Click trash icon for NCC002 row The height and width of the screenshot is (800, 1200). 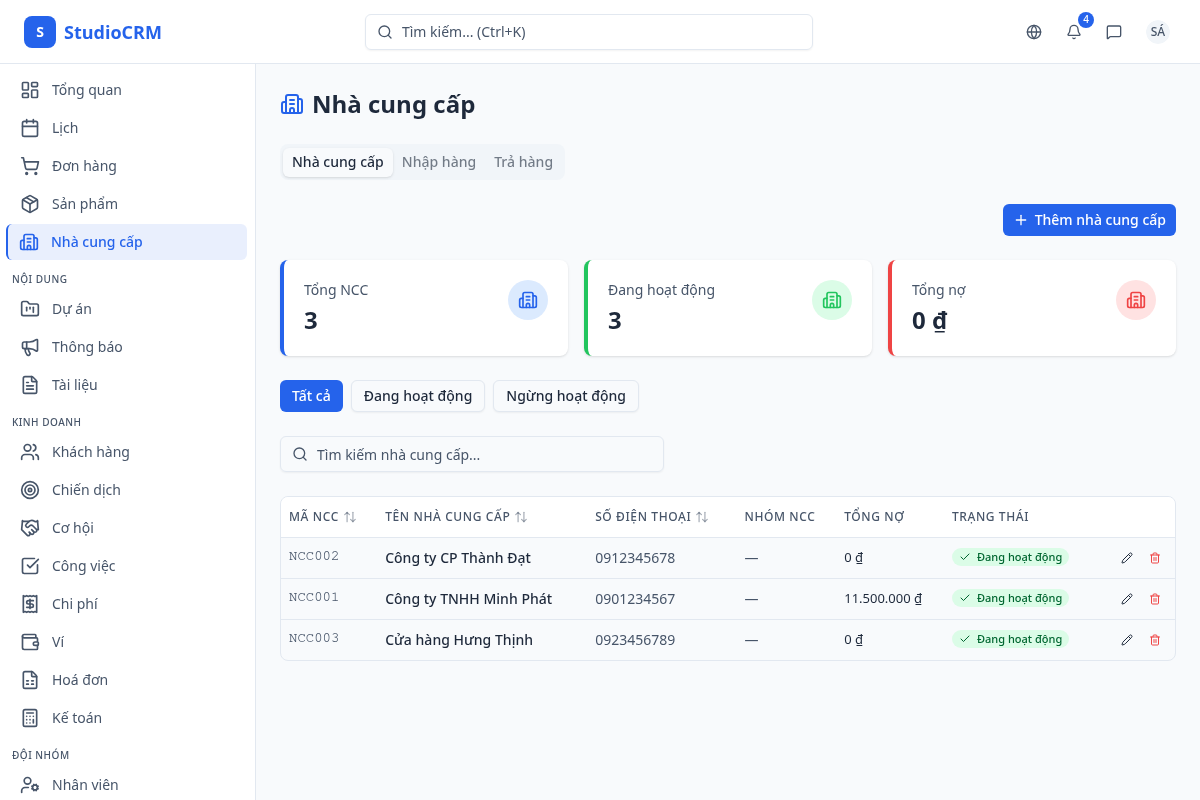pos(1155,558)
